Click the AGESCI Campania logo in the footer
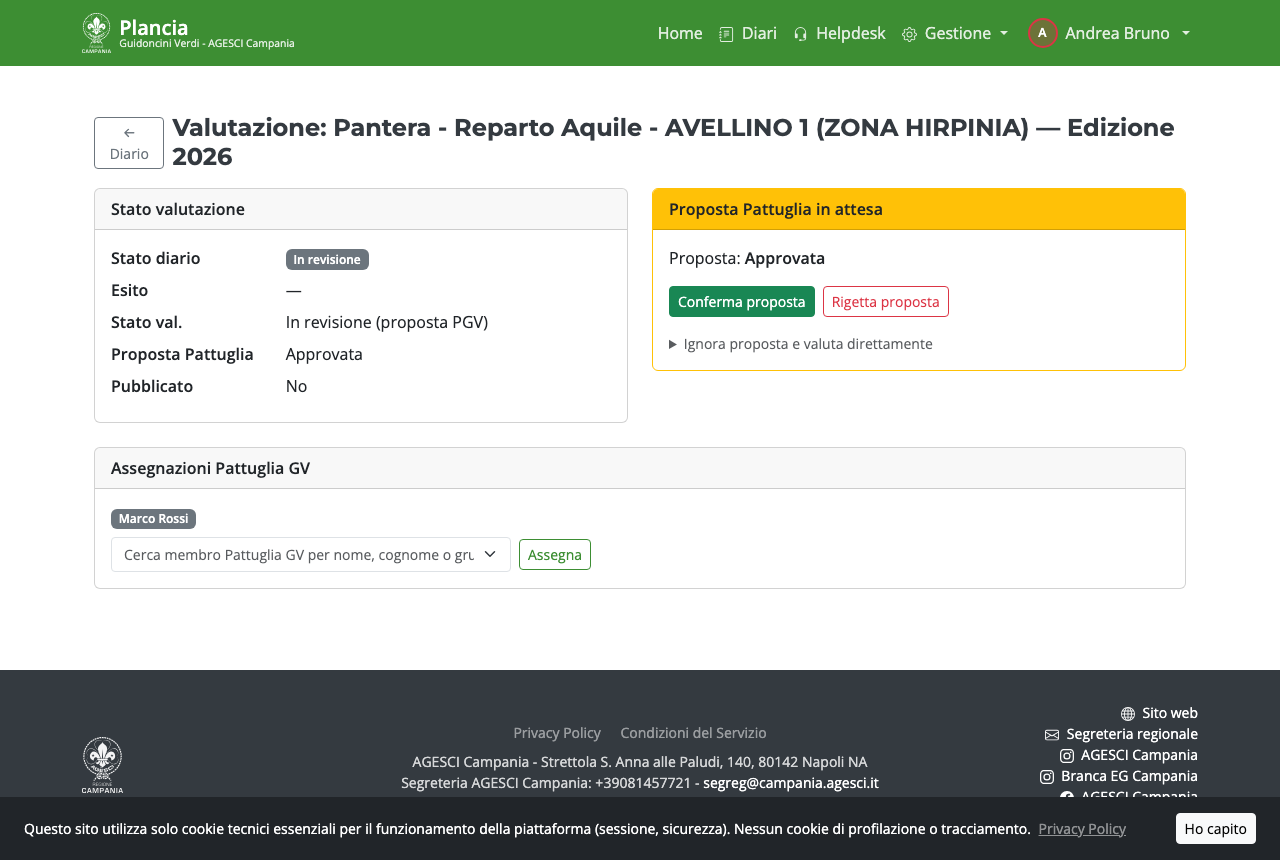 click(102, 765)
